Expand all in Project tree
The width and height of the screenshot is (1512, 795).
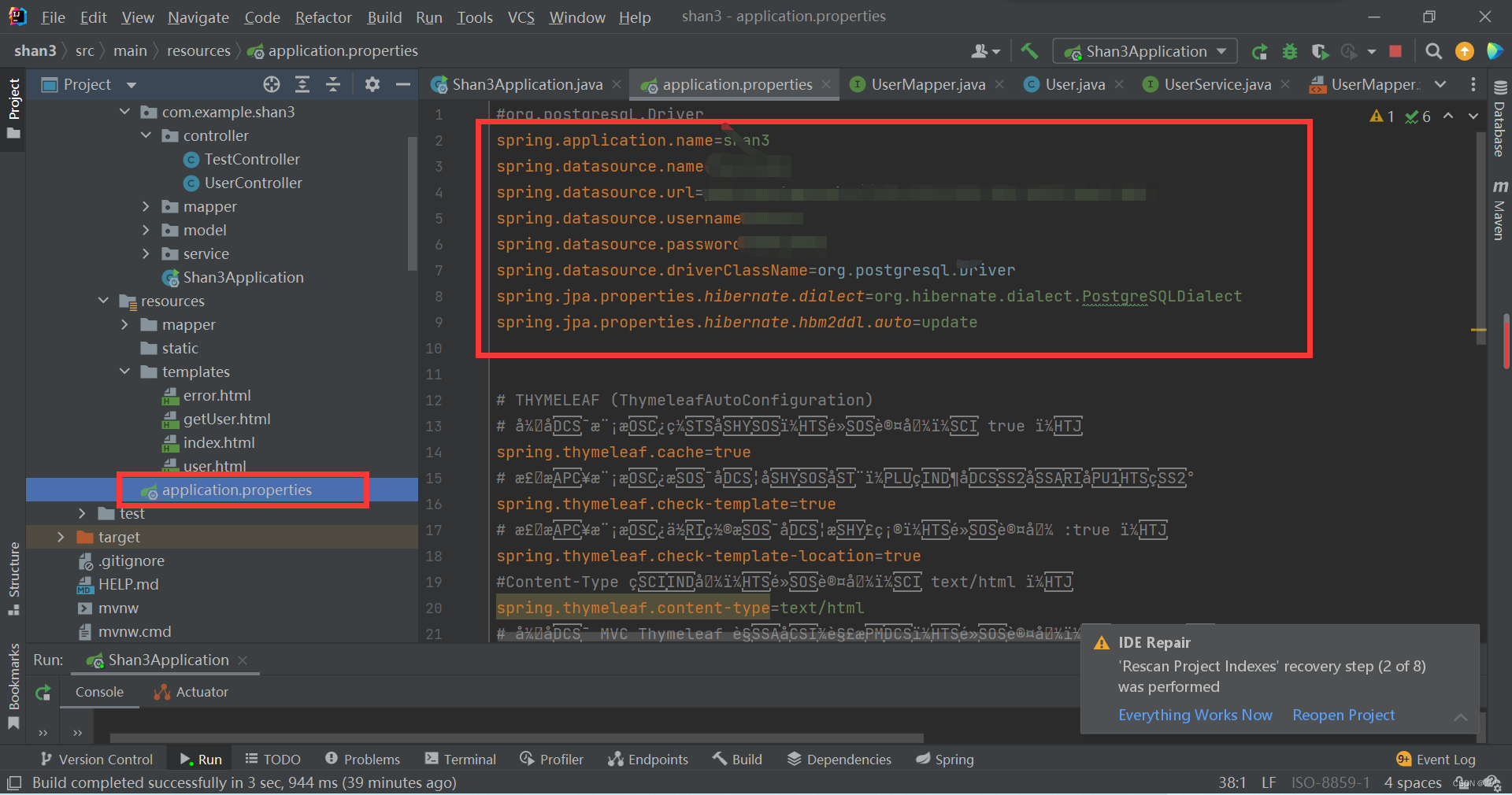coord(302,84)
